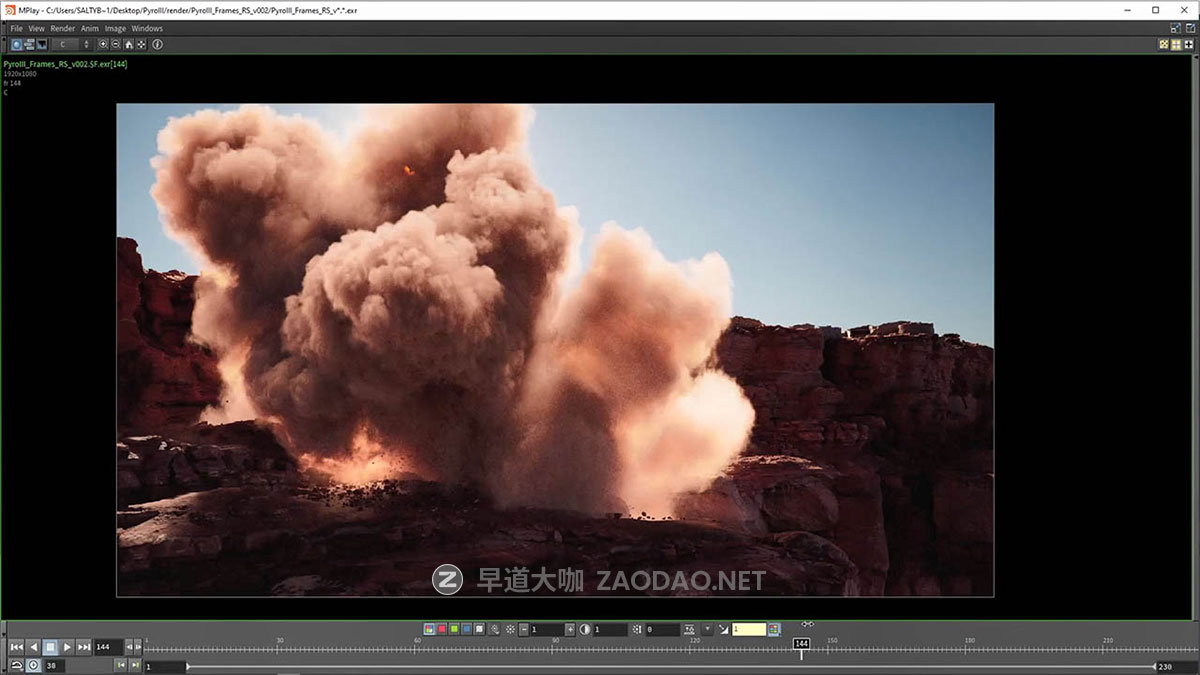Click the playback range slider bar
1200x675 pixels.
click(670, 666)
